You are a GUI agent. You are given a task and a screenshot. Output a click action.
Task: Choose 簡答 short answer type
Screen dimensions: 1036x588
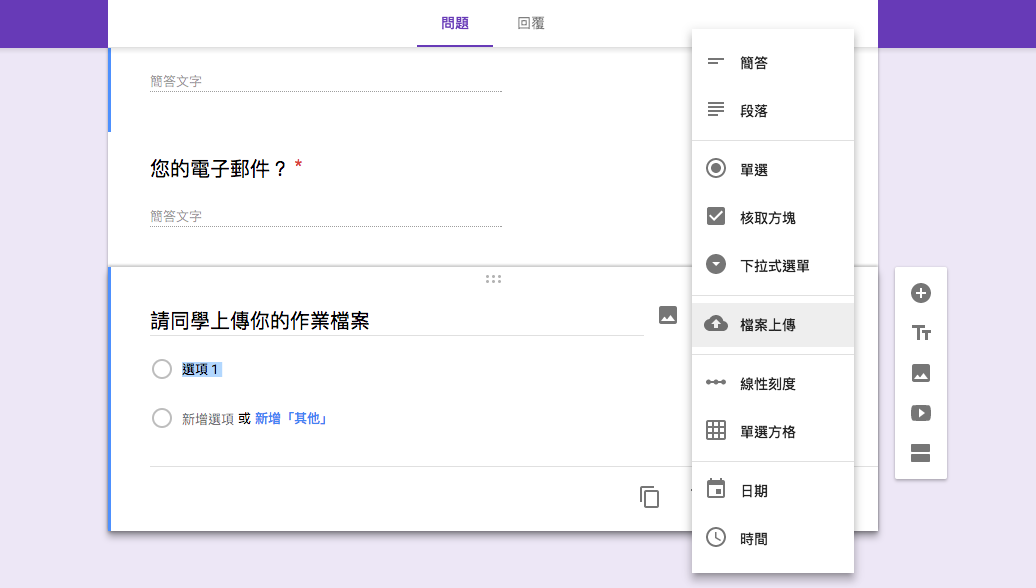(772, 63)
